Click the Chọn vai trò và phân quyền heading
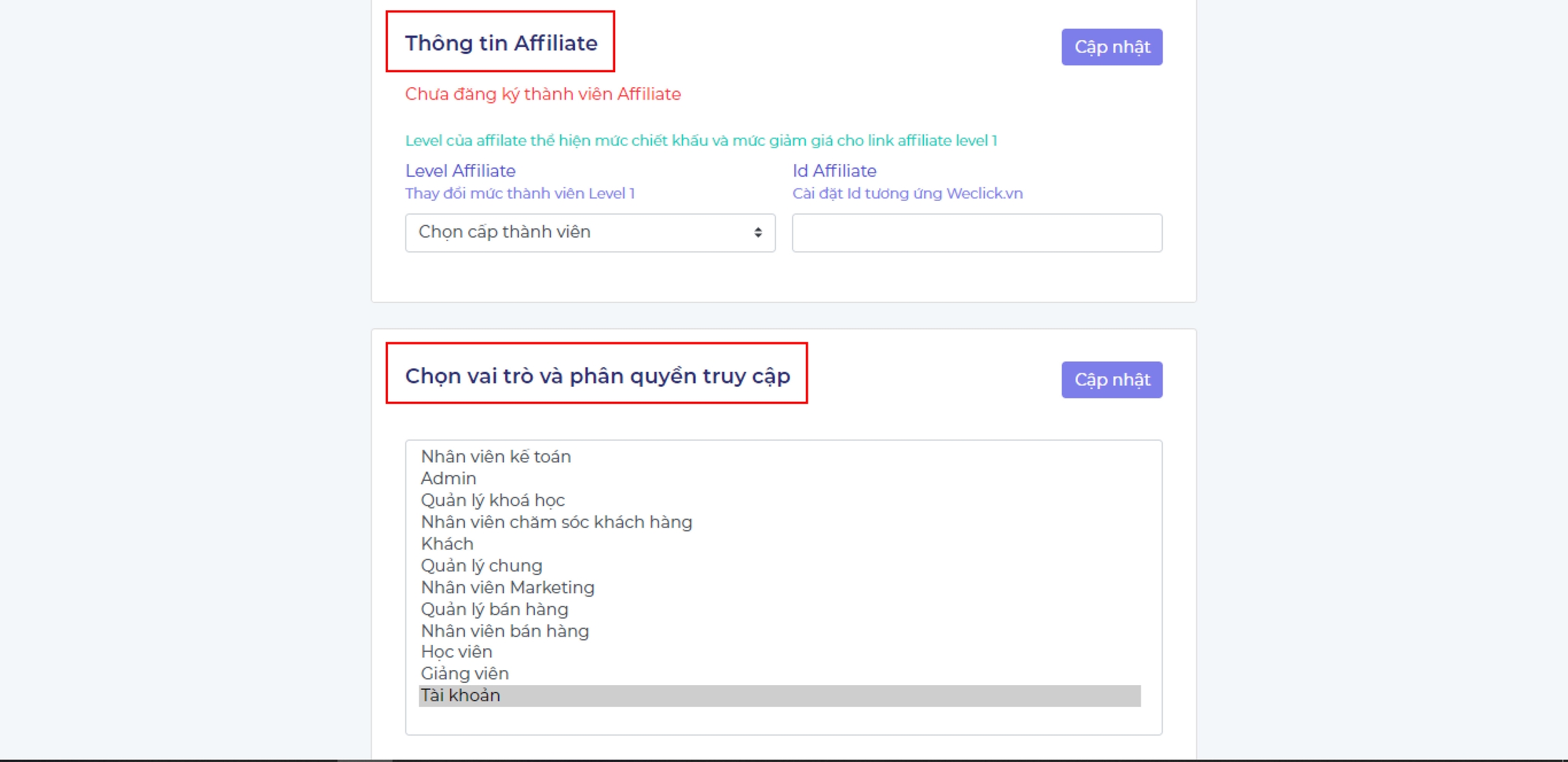 click(597, 376)
